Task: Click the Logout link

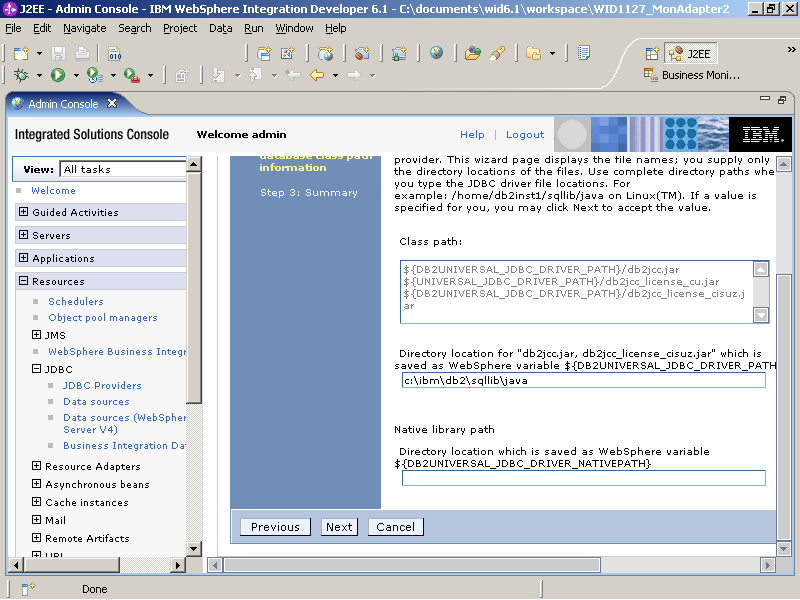Action: coord(525,134)
